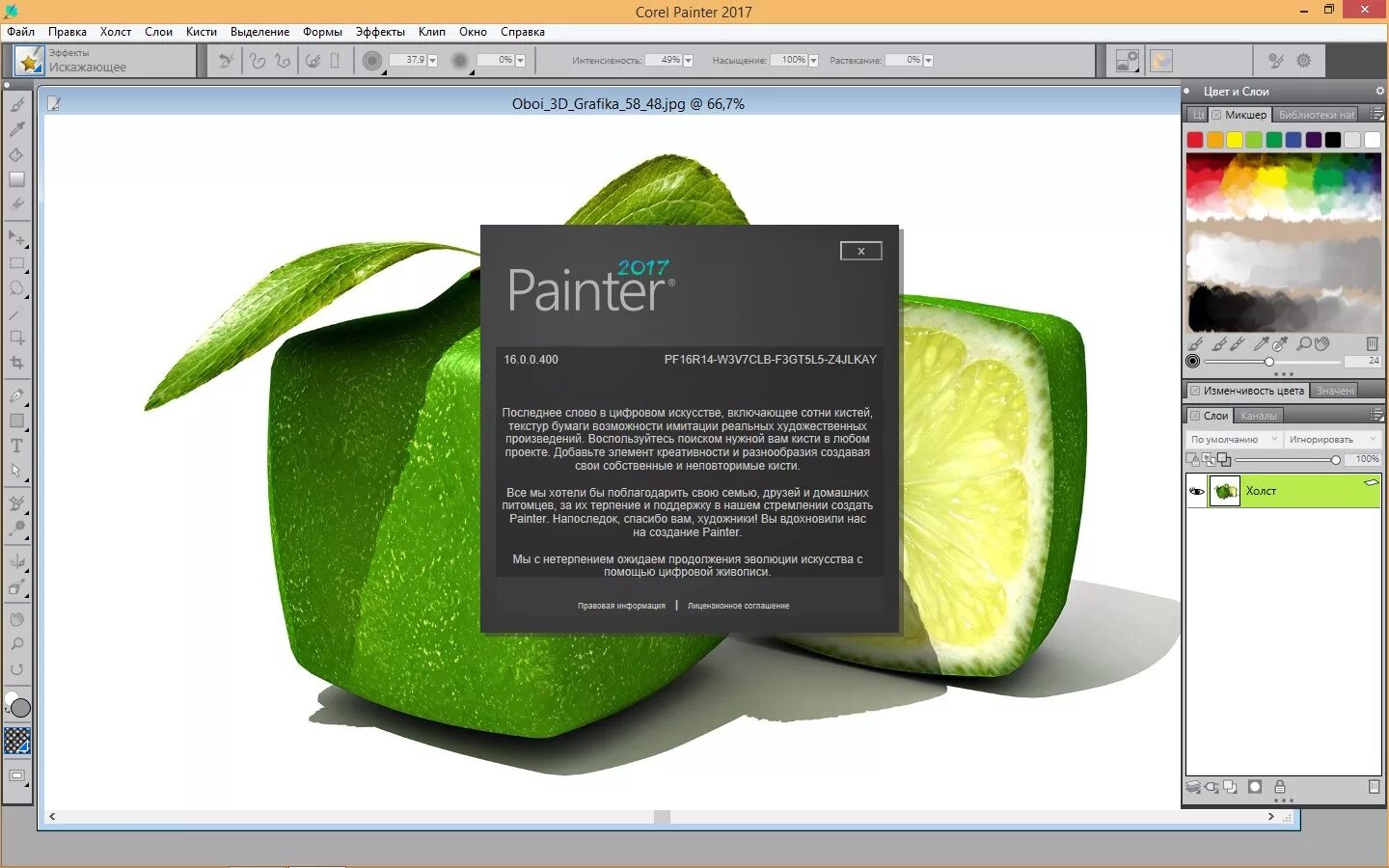
Task: Open По умолчанию composite method dropdown
Action: [x=1234, y=439]
